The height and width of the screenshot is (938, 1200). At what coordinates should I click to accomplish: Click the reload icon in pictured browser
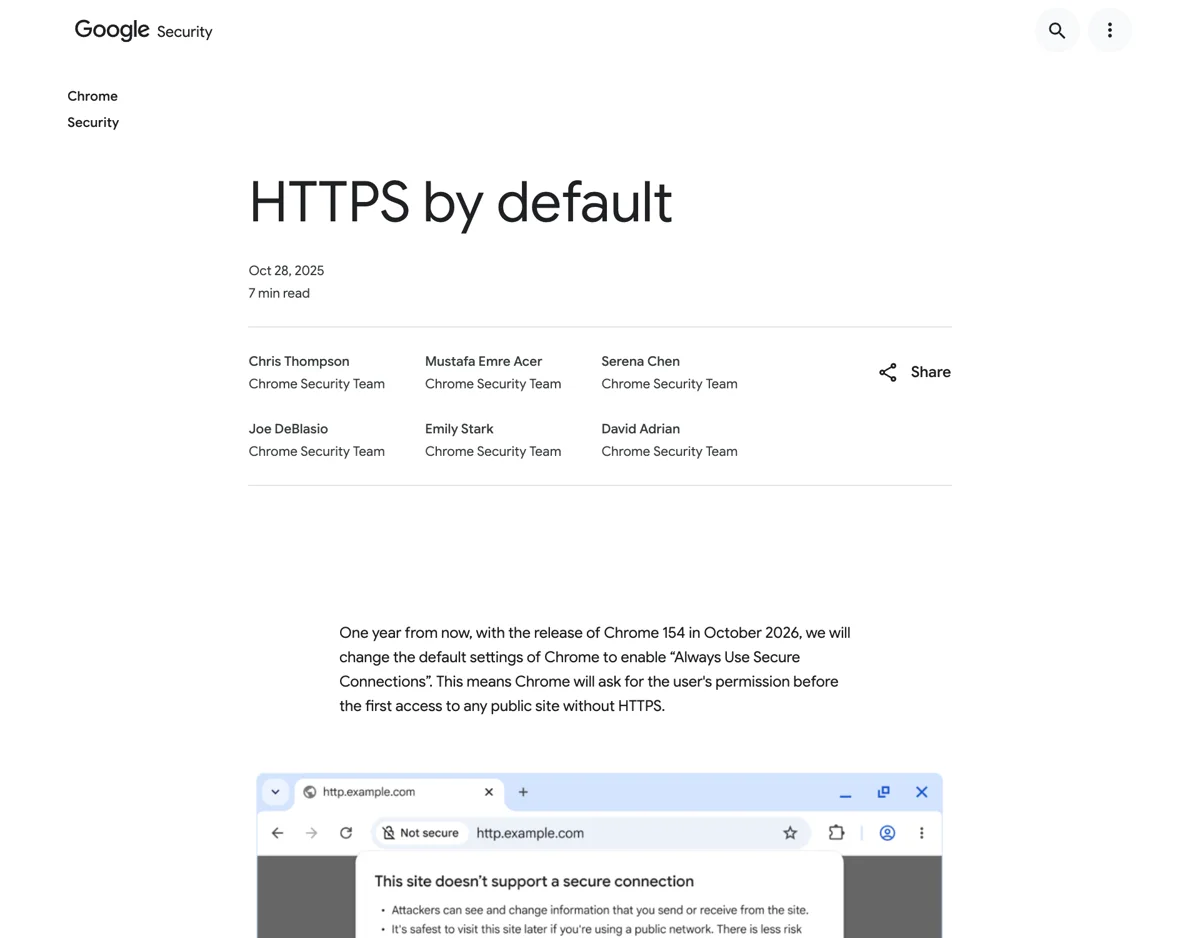[x=346, y=833]
